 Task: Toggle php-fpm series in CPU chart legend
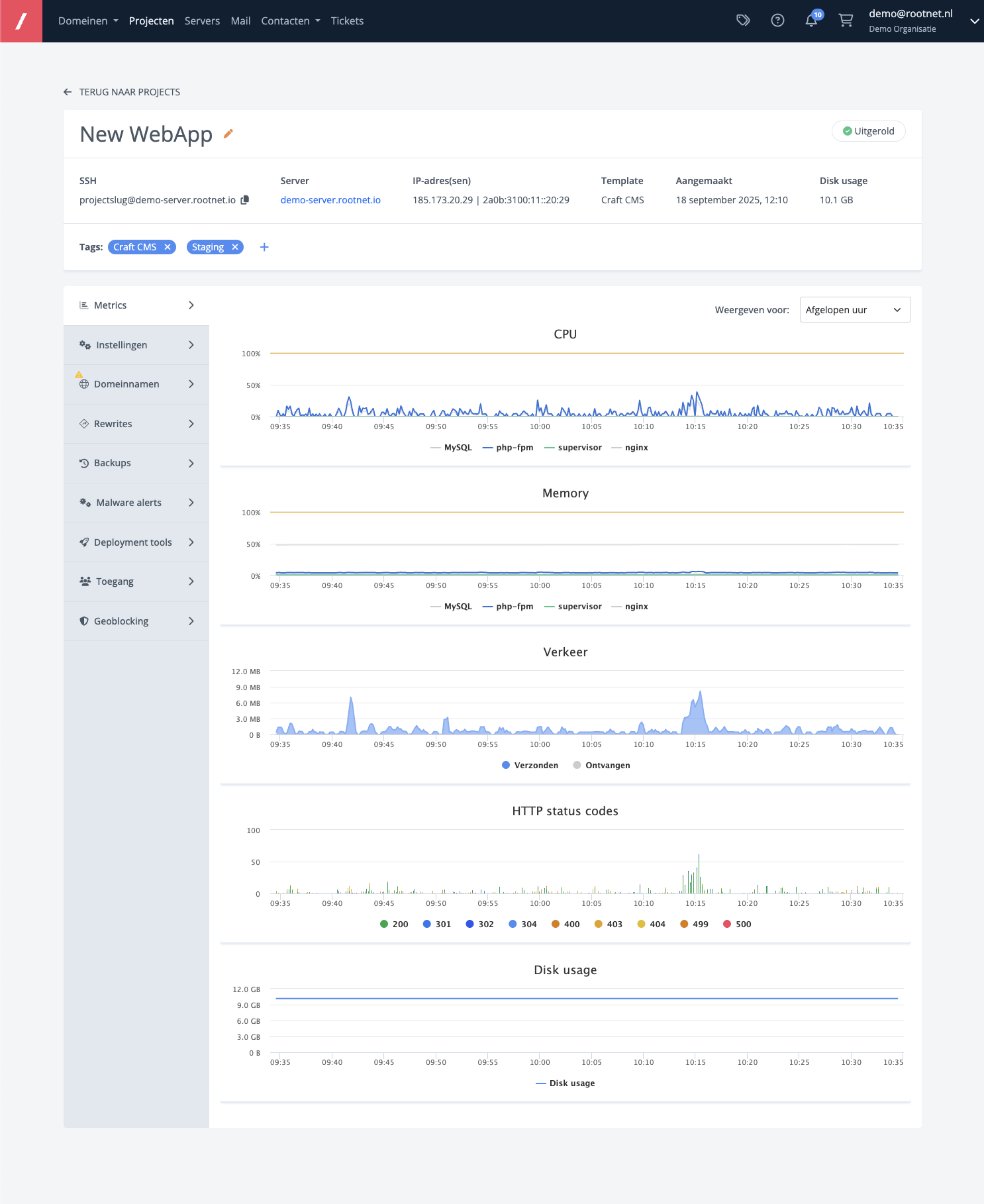[508, 448]
